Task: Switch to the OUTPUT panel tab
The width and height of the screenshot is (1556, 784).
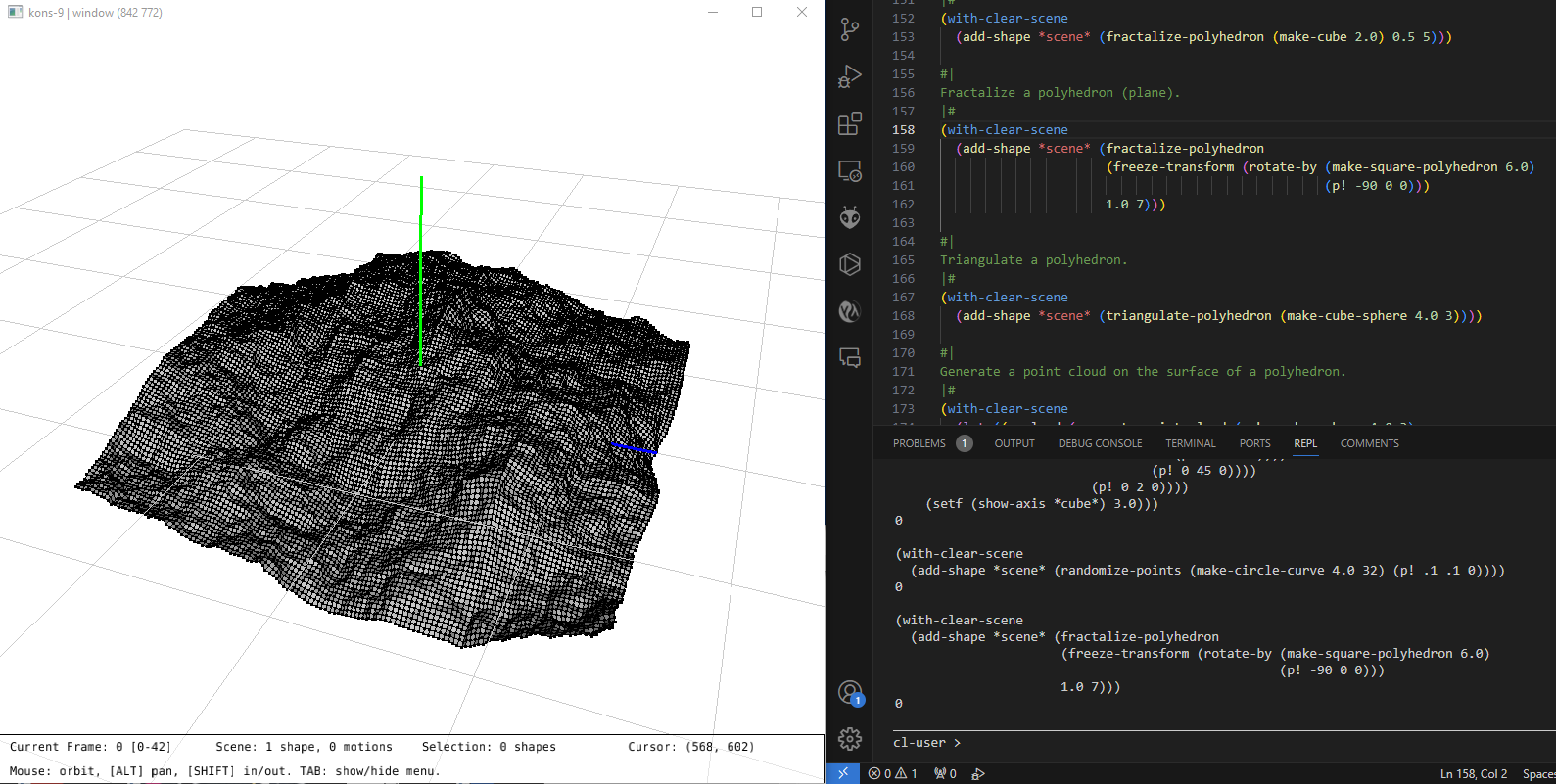Action: coord(1014,443)
